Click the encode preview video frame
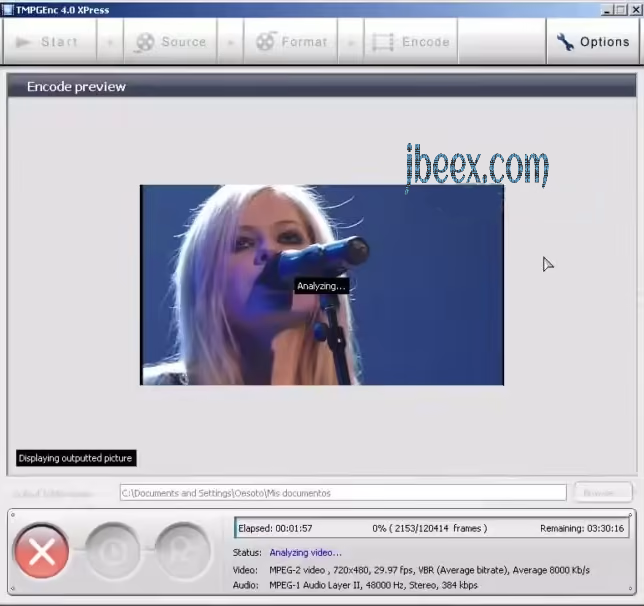Viewport: 644px width, 606px height. (322, 285)
